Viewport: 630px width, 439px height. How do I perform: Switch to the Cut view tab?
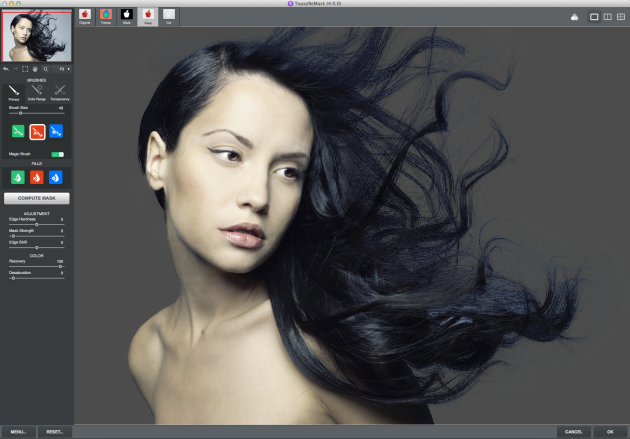pyautogui.click(x=169, y=17)
